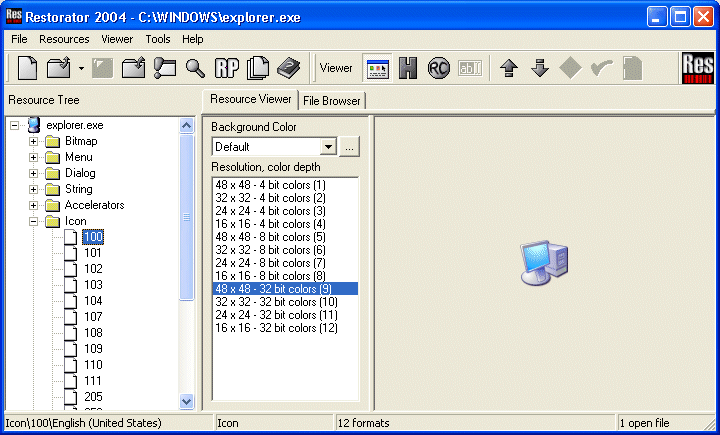This screenshot has width=720, height=435.
Task: Open the File menu
Action: click(x=19, y=40)
